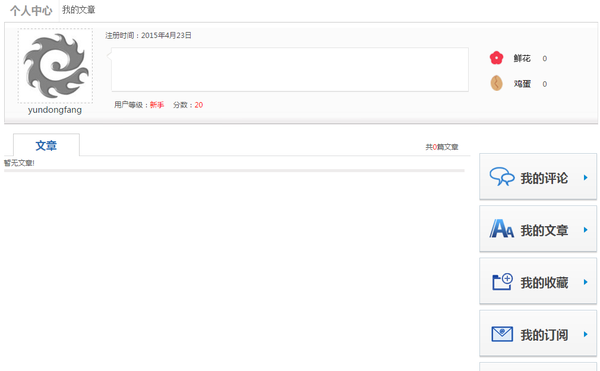Click the egg icon
The height and width of the screenshot is (371, 600).
click(496, 83)
